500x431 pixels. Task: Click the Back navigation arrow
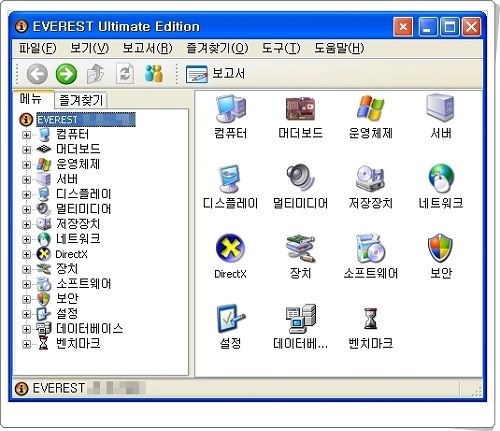tap(37, 74)
